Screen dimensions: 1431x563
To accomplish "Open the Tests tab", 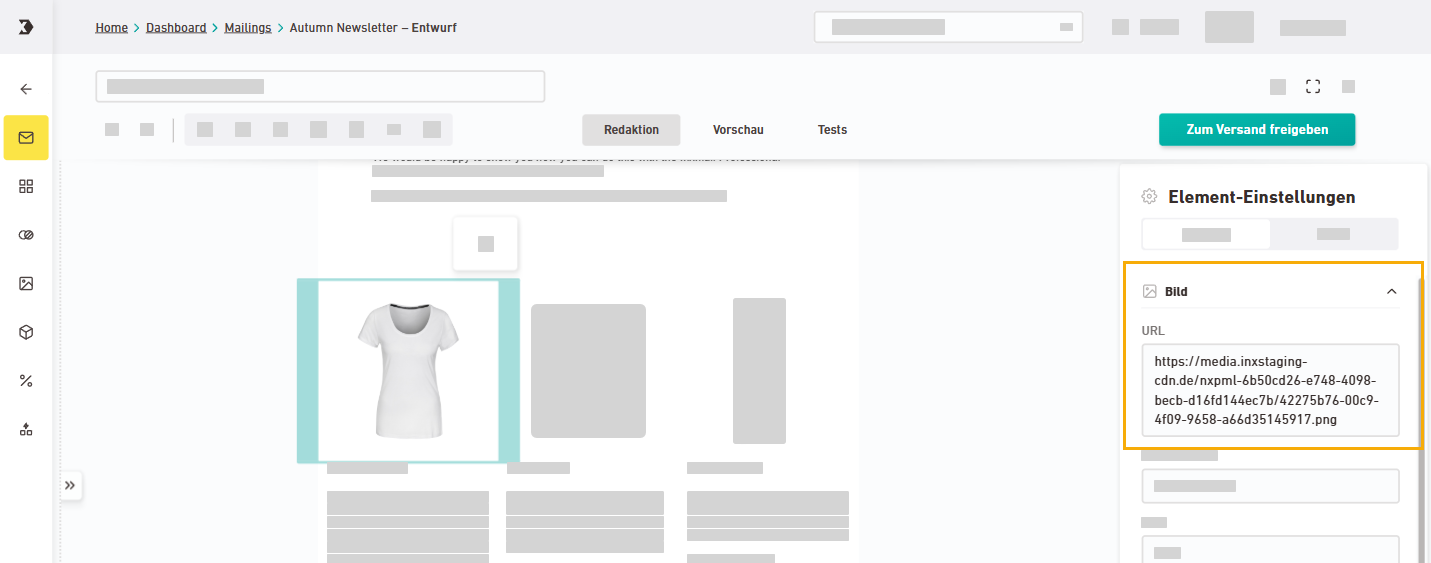I will (832, 130).
